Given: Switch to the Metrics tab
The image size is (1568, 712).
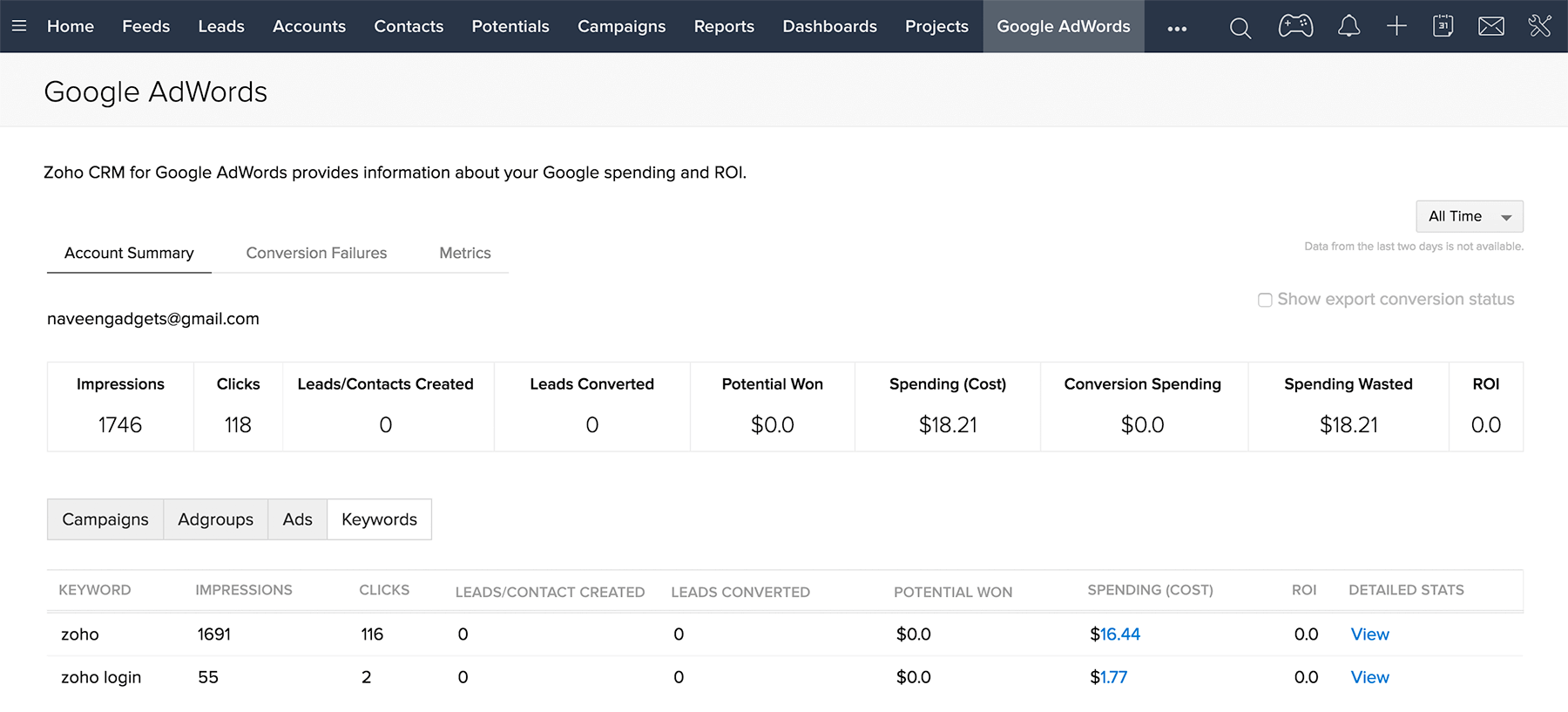Looking at the screenshot, I should 464,253.
